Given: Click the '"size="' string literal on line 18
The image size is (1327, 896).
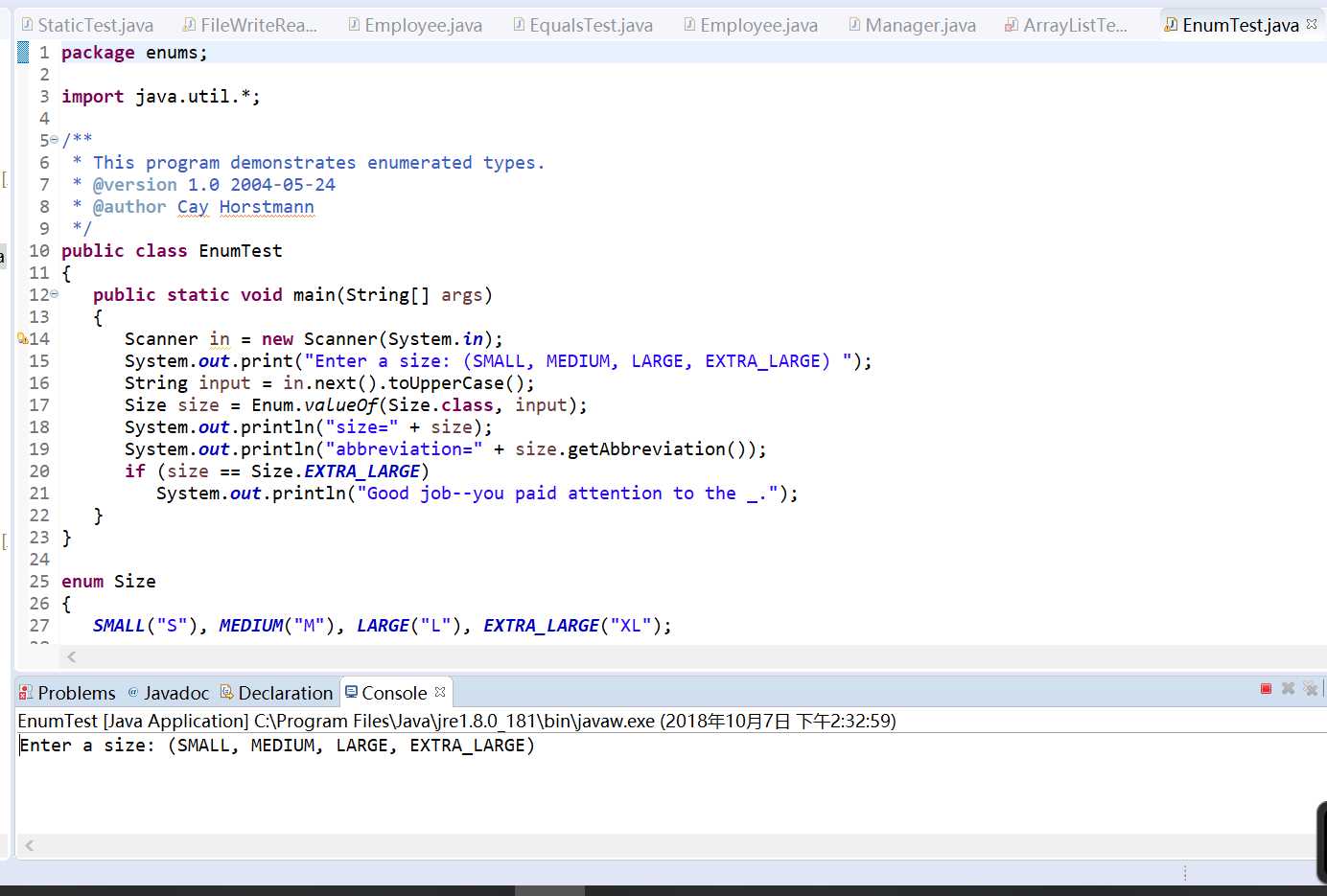Looking at the screenshot, I should pos(361,427).
